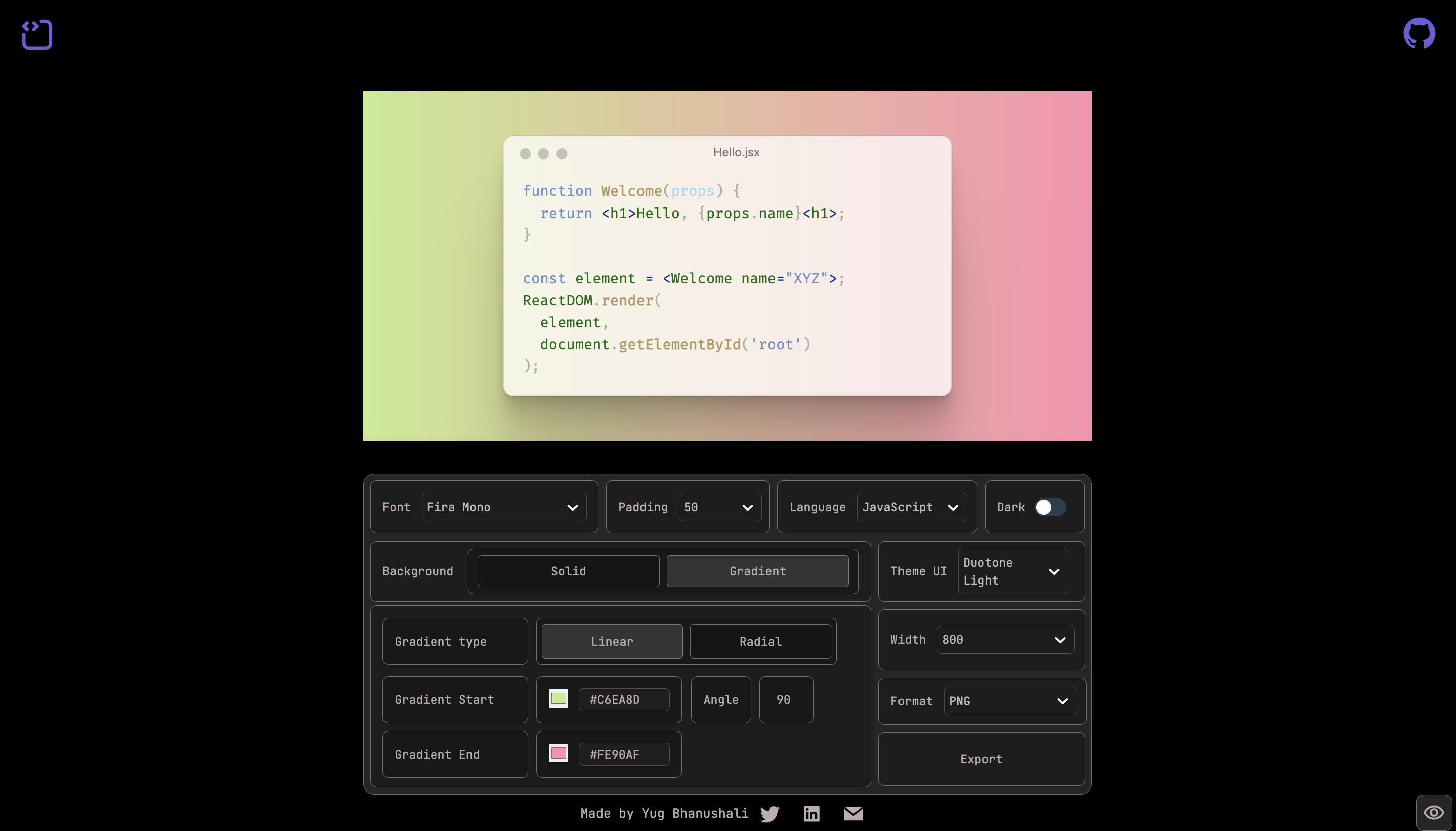Open the Language dropdown showing JavaScript

pos(912,507)
